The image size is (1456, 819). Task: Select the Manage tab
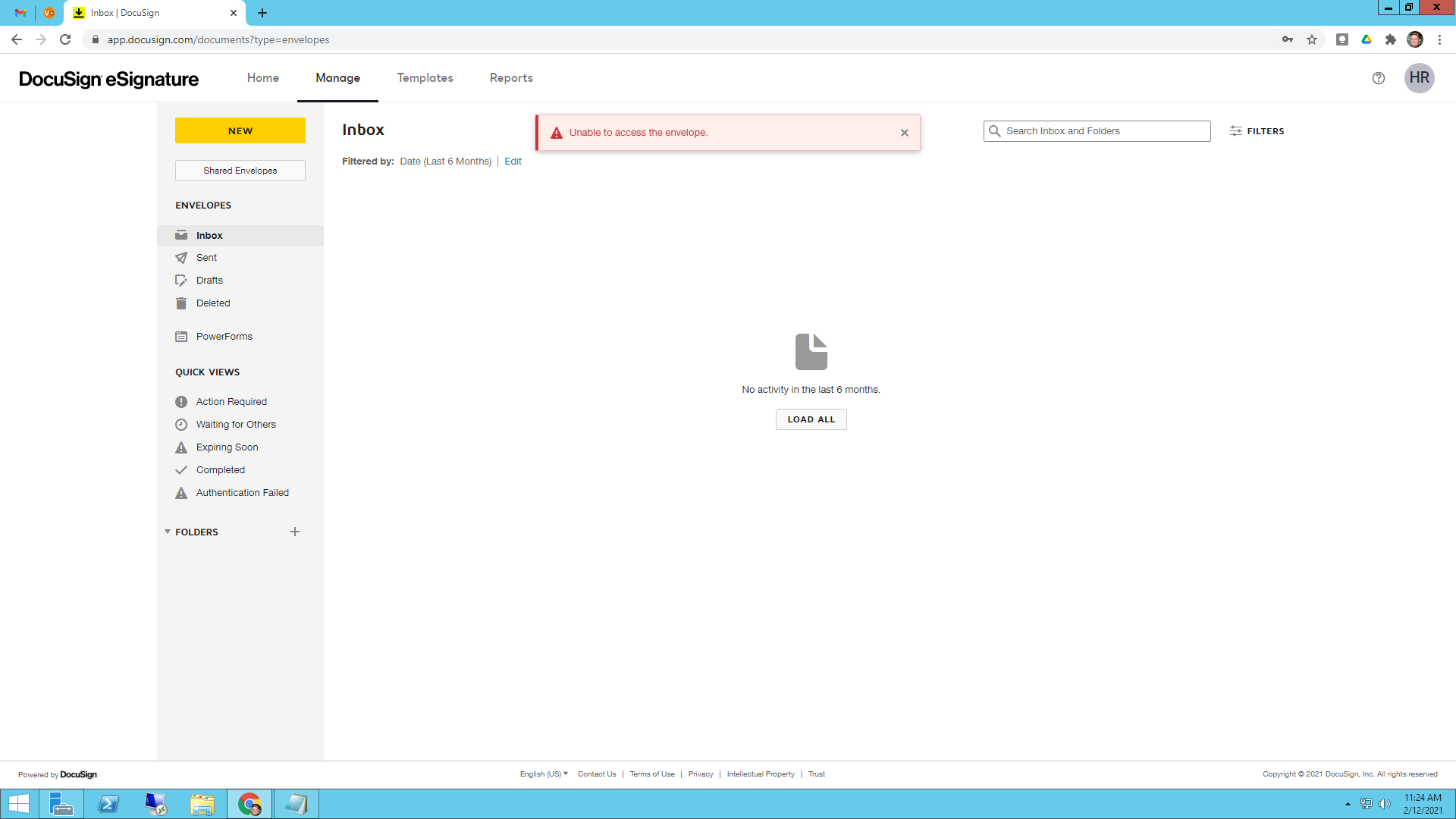(x=337, y=78)
